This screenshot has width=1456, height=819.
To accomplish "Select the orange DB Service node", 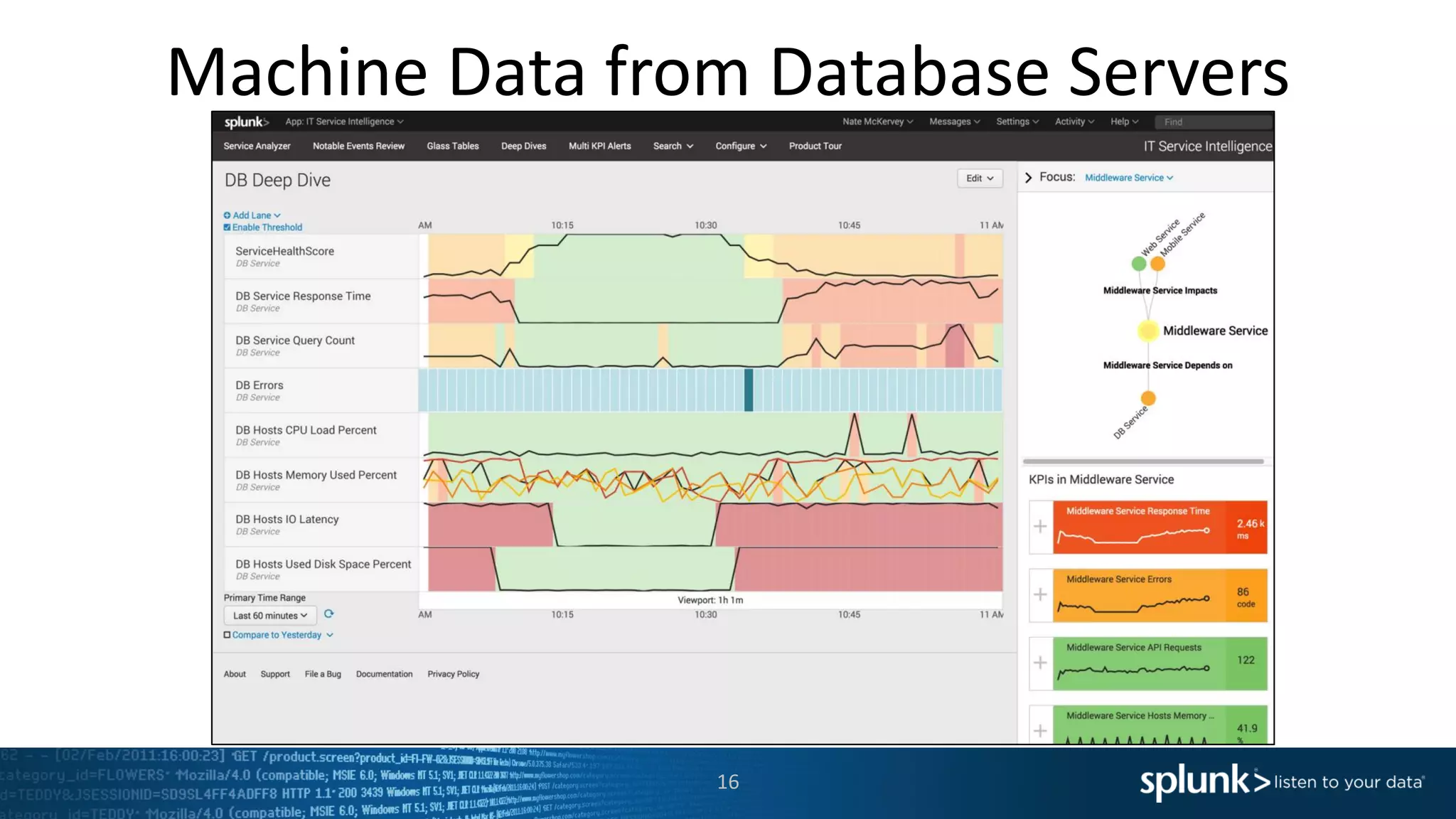I will (1148, 398).
